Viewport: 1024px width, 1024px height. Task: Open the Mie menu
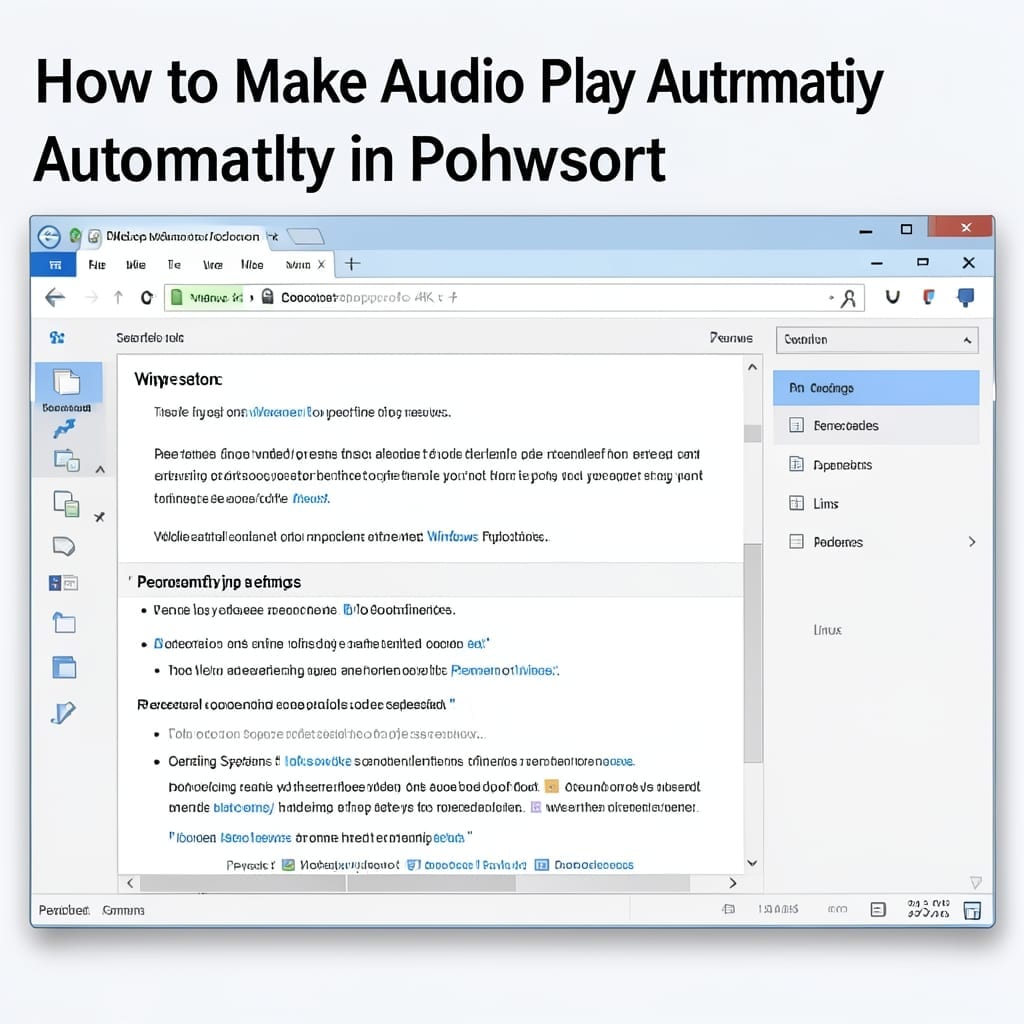(136, 264)
